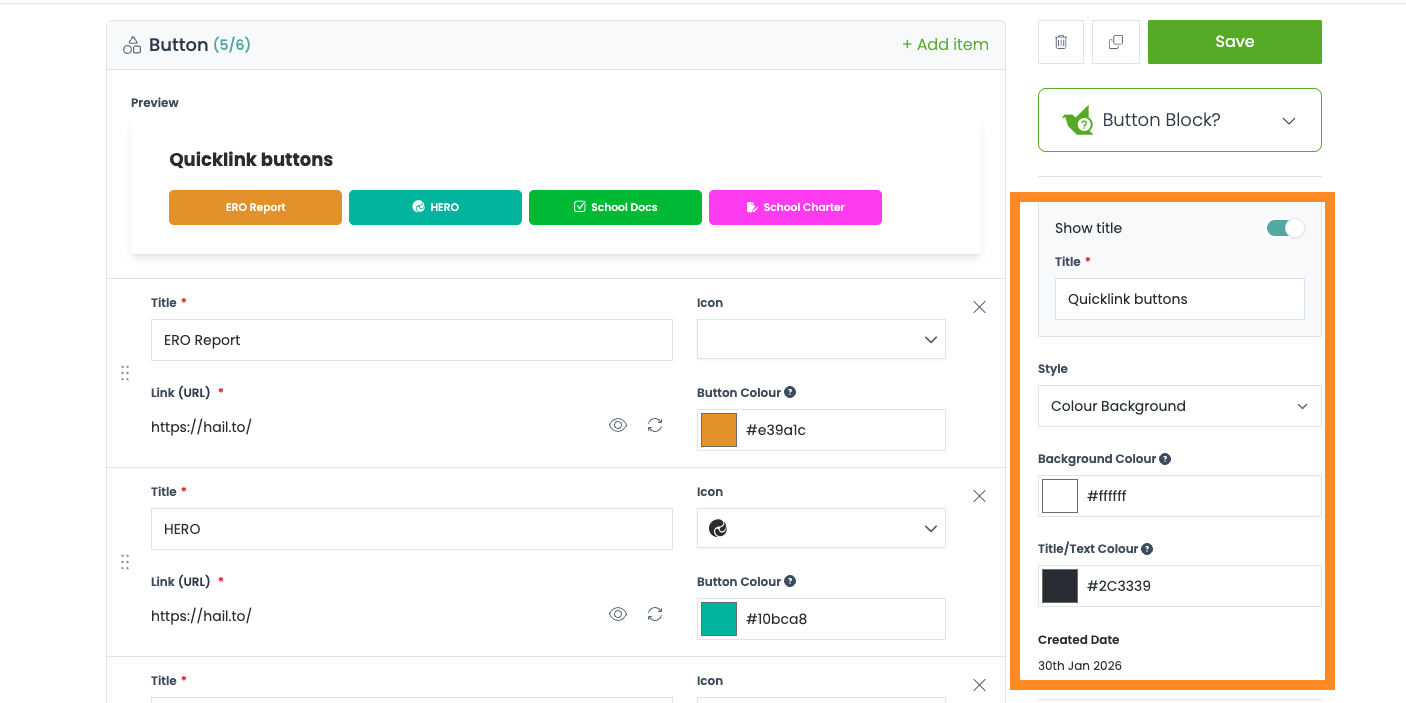Click the Quicklink buttons preview heading

[x=251, y=160]
